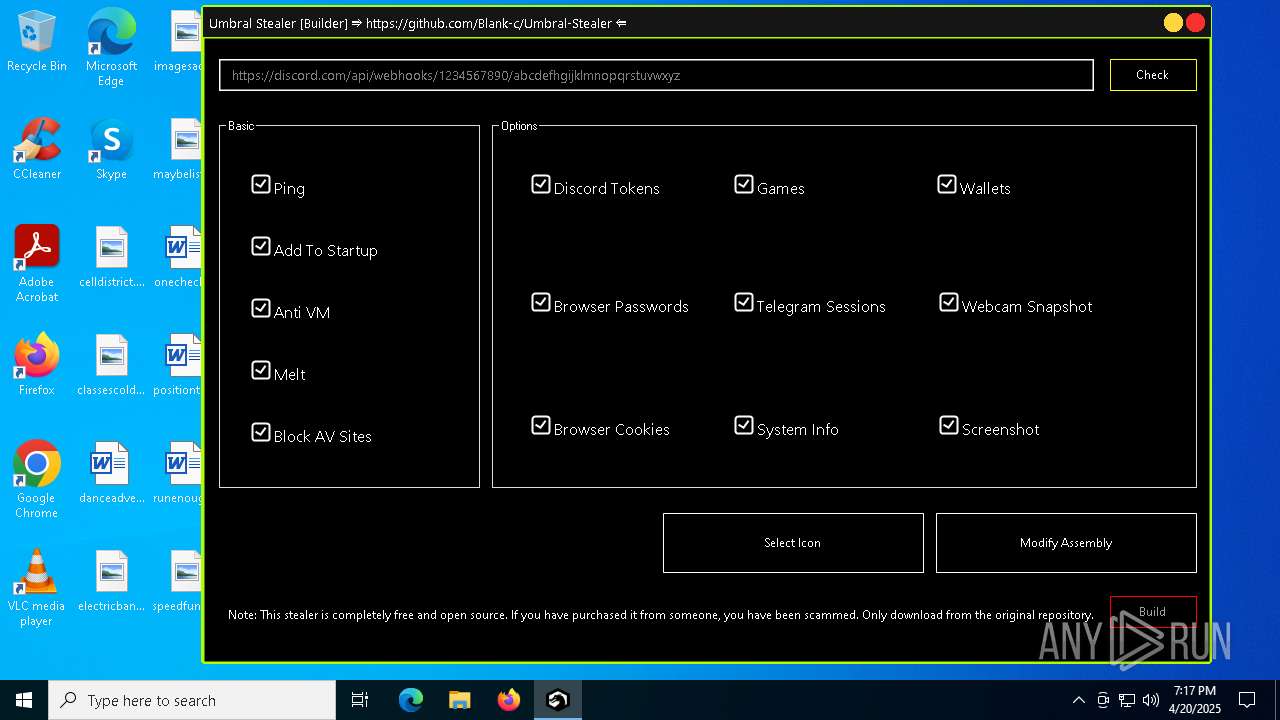This screenshot has height=720, width=1280.
Task: Open the Windows Start menu
Action: [x=24, y=700]
